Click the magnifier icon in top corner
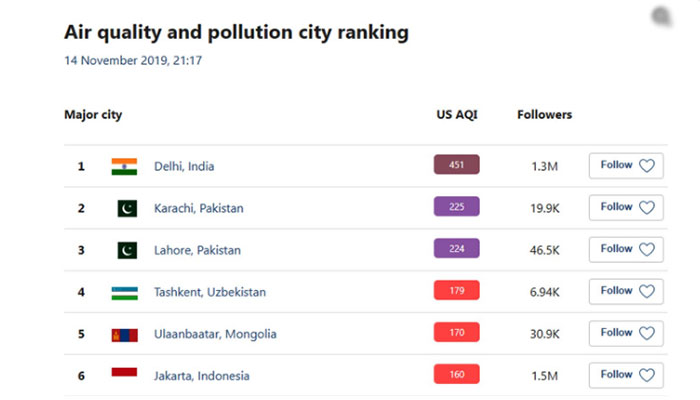 660,17
